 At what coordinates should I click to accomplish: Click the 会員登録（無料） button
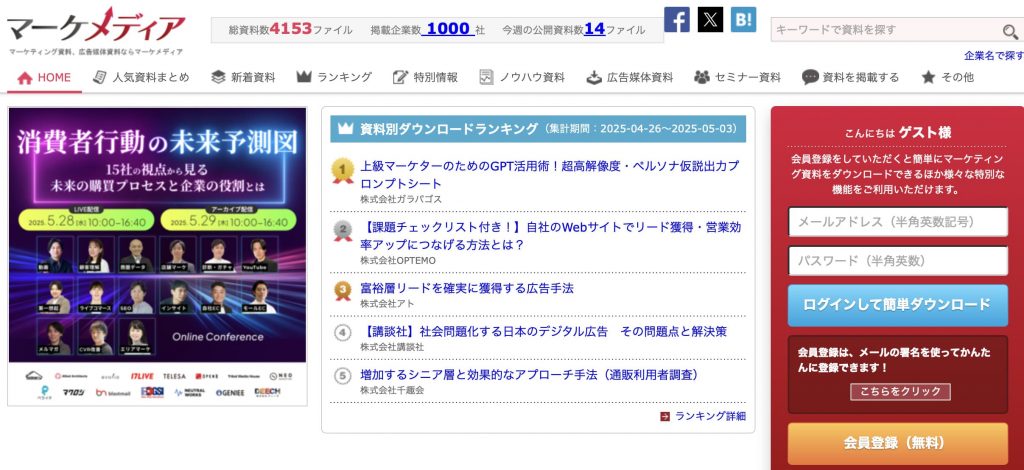[897, 443]
